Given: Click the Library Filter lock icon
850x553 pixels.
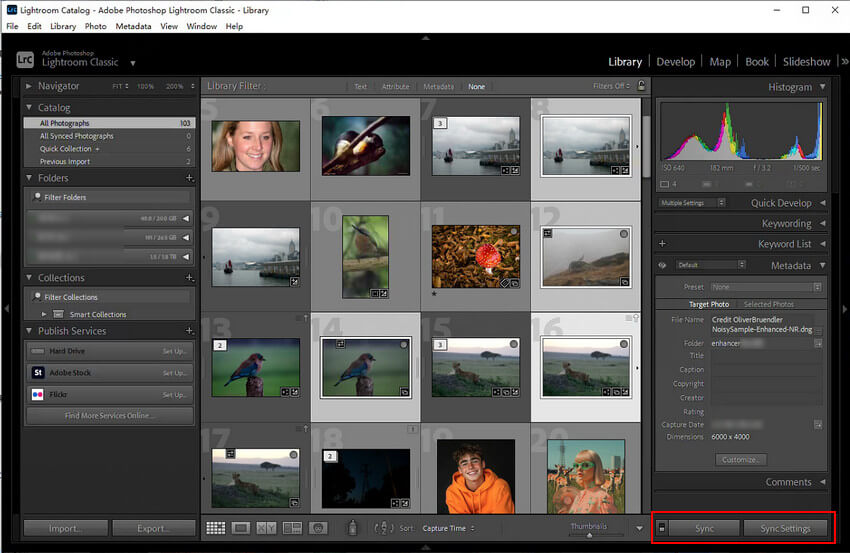Looking at the screenshot, I should click(641, 86).
